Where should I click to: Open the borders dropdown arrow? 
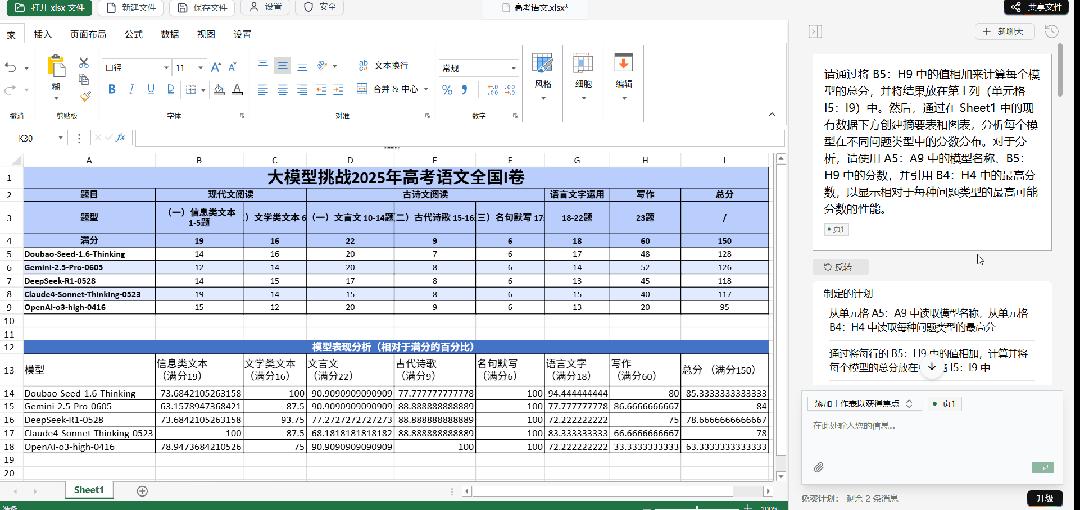coord(202,90)
